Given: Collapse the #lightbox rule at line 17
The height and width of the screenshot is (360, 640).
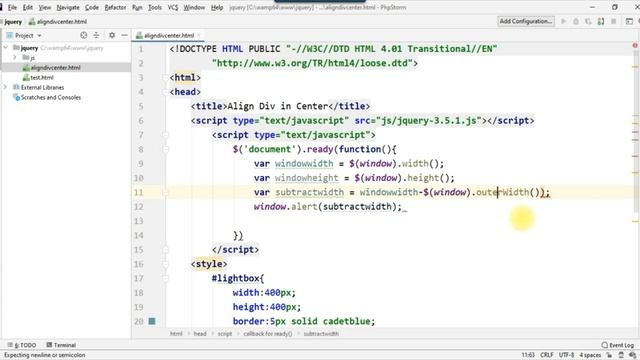Looking at the screenshot, I should pyautogui.click(x=166, y=278).
